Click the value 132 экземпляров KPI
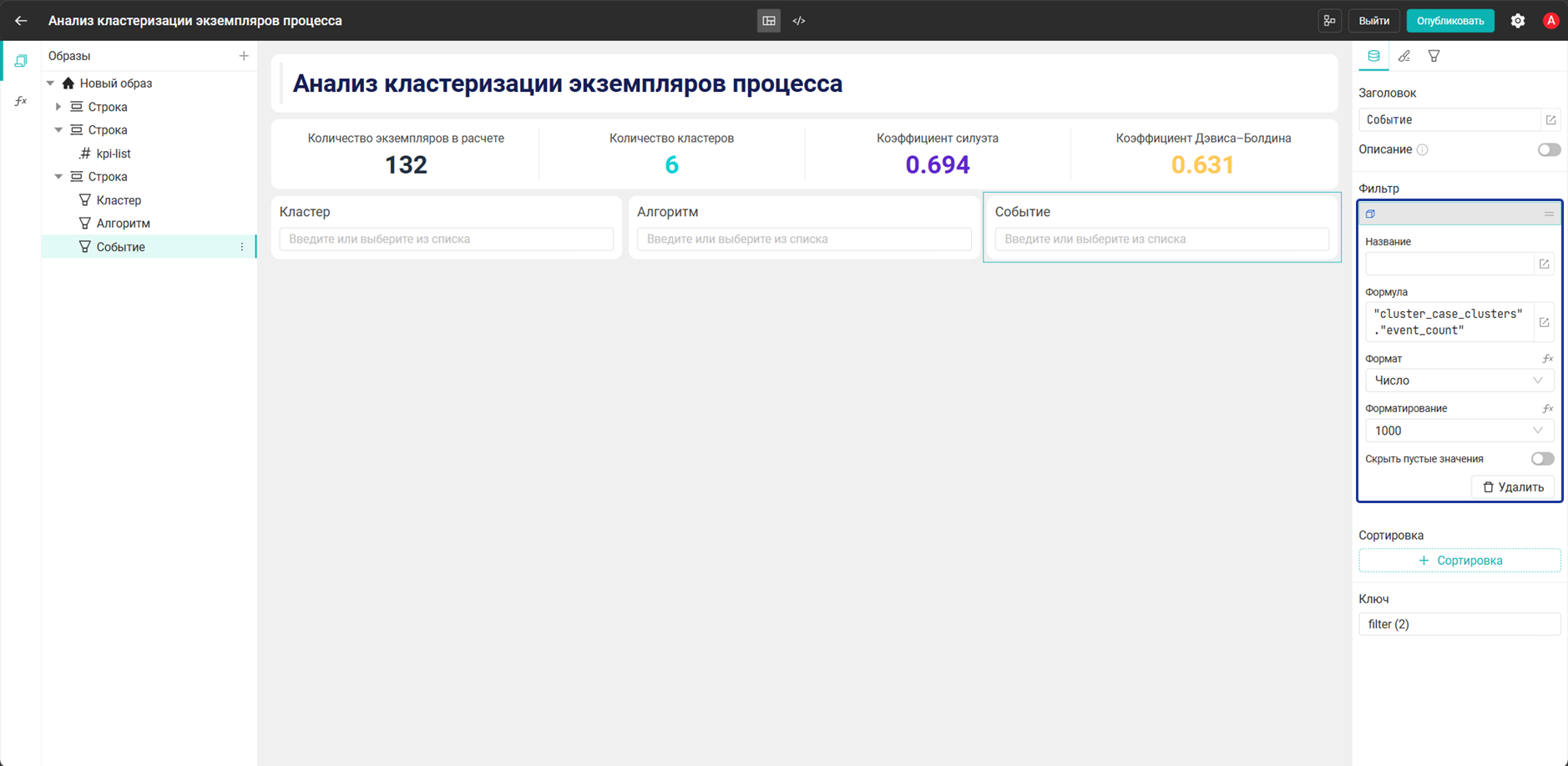 [406, 165]
